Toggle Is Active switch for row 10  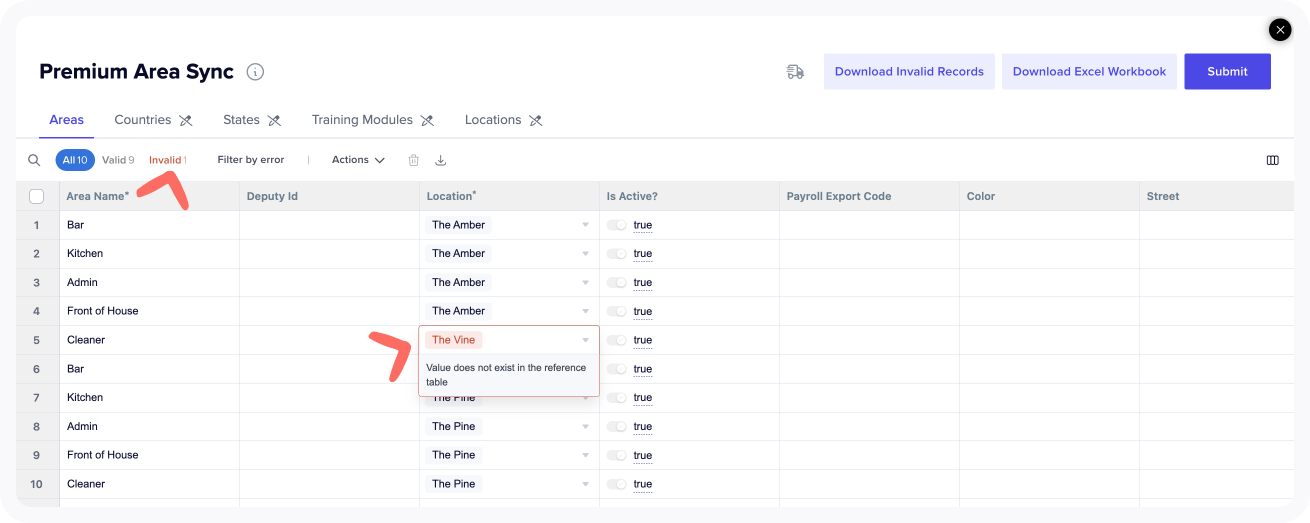[617, 484]
